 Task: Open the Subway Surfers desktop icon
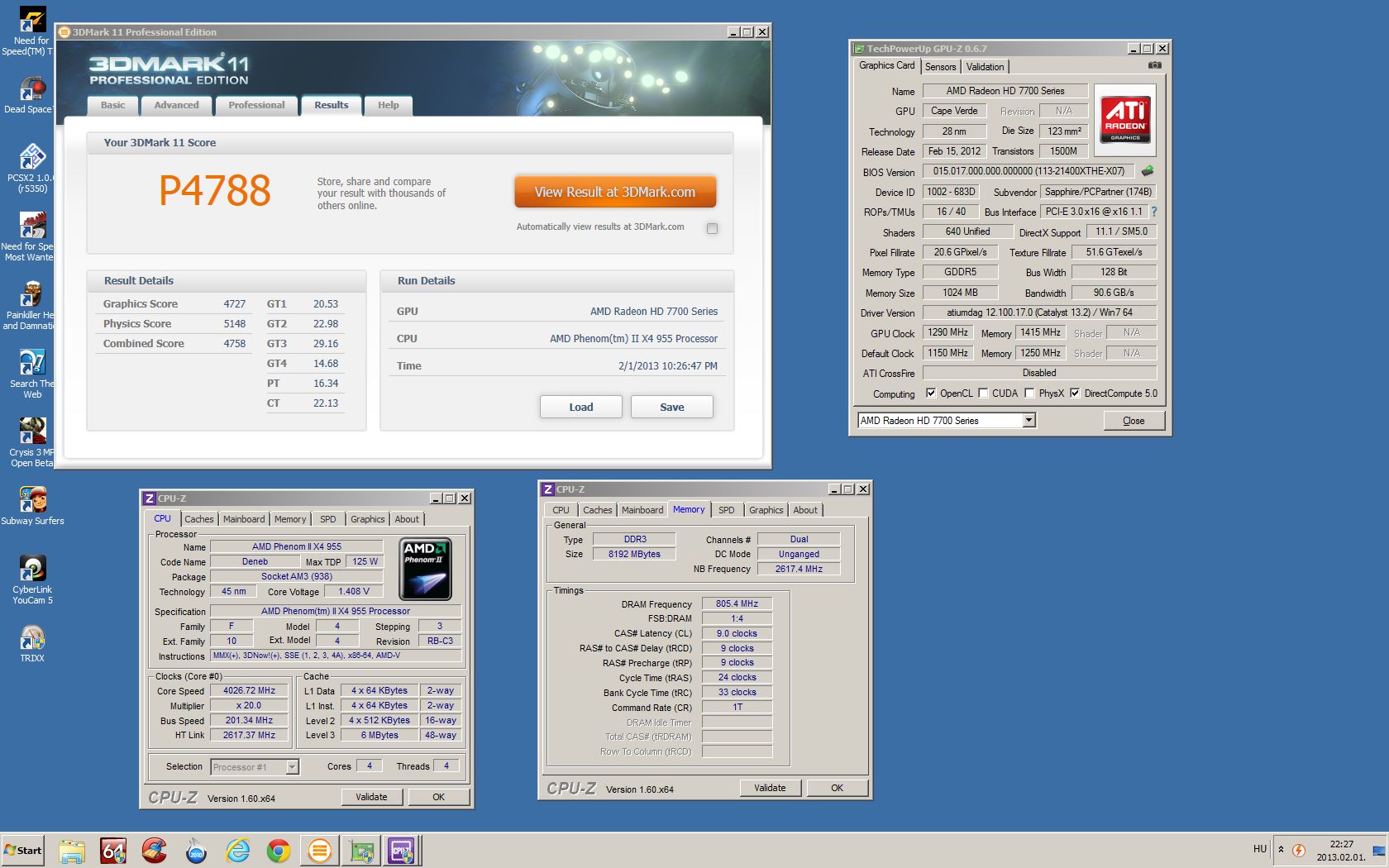(31, 506)
